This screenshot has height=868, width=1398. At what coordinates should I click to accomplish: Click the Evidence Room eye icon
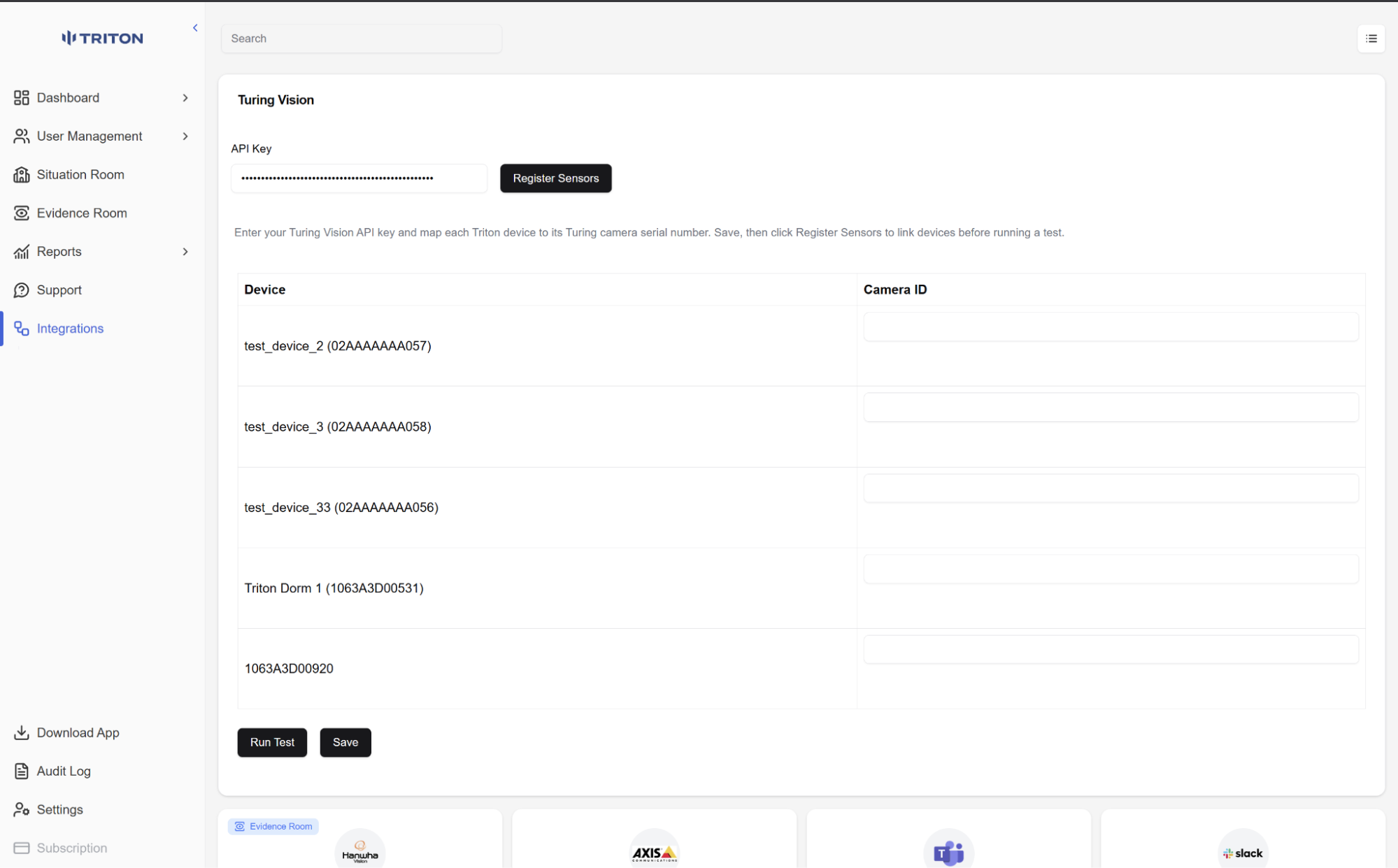[22, 213]
